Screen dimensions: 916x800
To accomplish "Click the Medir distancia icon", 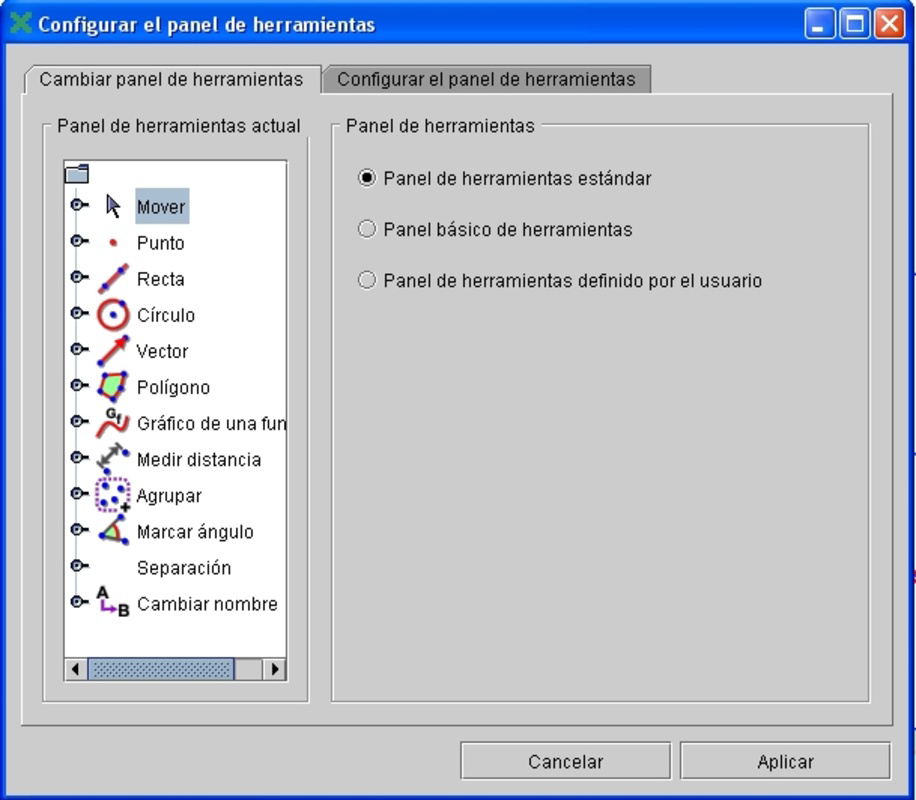I will 113,459.
